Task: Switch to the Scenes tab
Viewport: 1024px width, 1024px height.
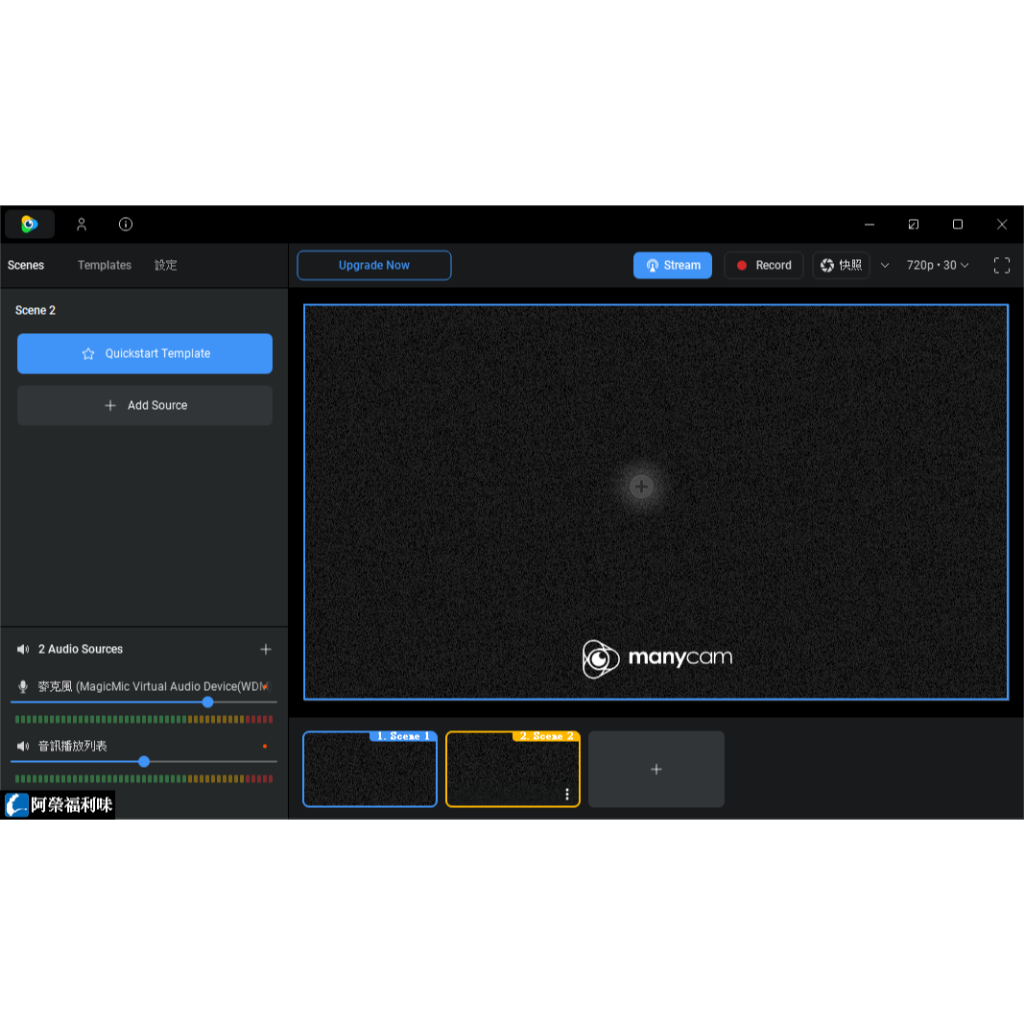Action: (x=25, y=265)
